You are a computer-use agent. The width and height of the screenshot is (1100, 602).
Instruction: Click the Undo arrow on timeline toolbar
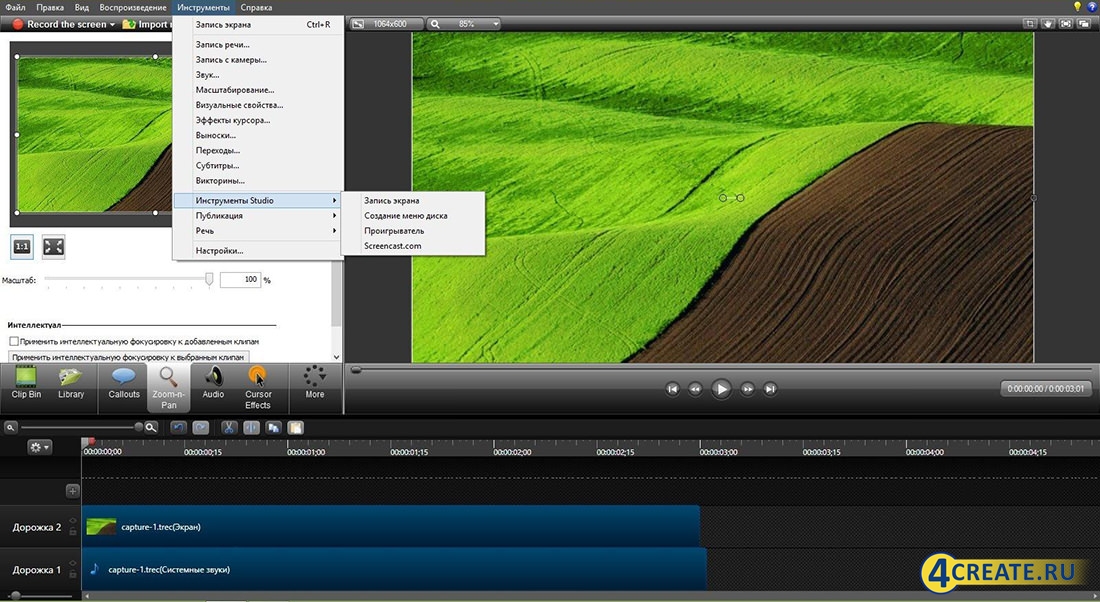179,427
